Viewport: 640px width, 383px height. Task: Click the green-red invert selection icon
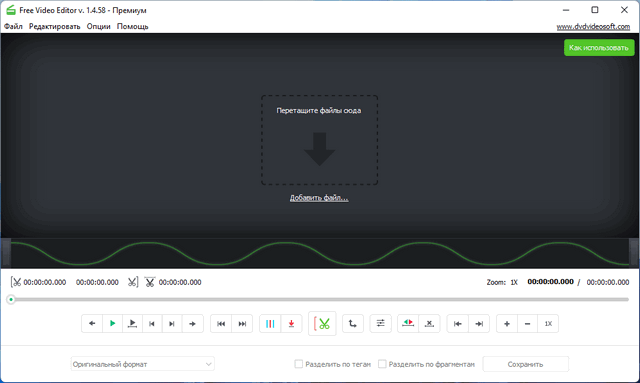click(408, 323)
